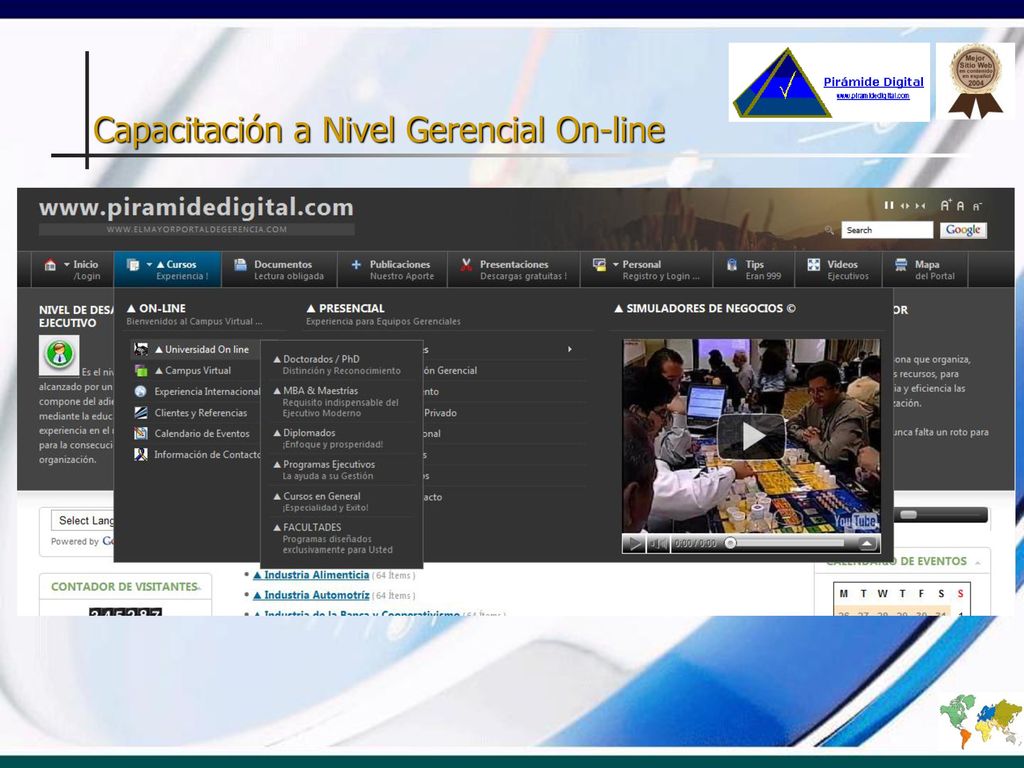The width and height of the screenshot is (1024, 768).
Task: Expand the first Presencial submenu arrow
Action: pyautogui.click(x=569, y=349)
